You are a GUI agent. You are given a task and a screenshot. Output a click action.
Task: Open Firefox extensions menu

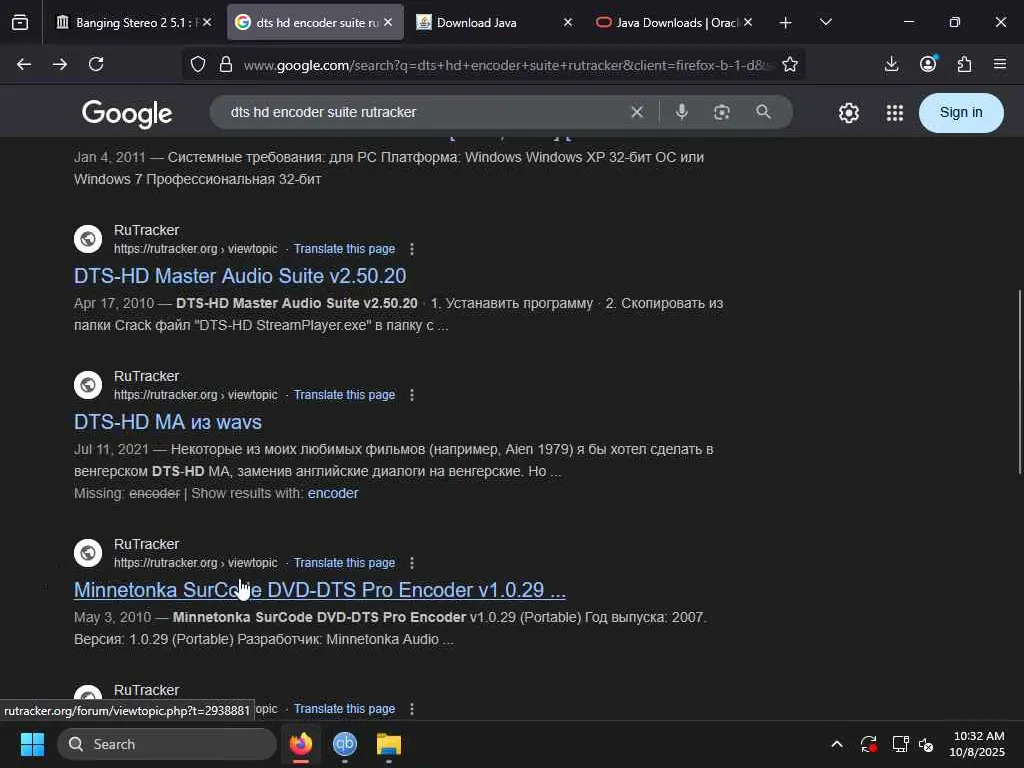point(965,64)
